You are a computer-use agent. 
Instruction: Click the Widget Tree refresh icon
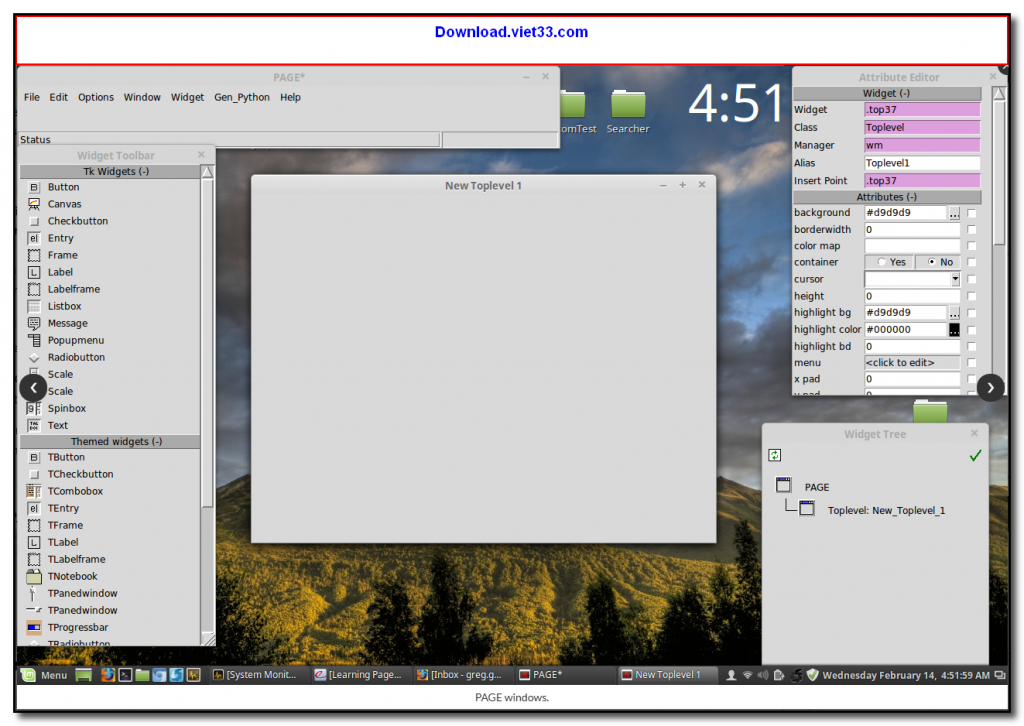(774, 455)
